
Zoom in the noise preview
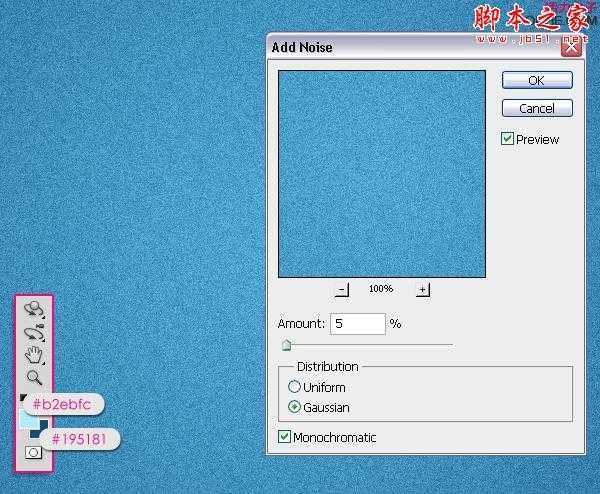click(422, 289)
